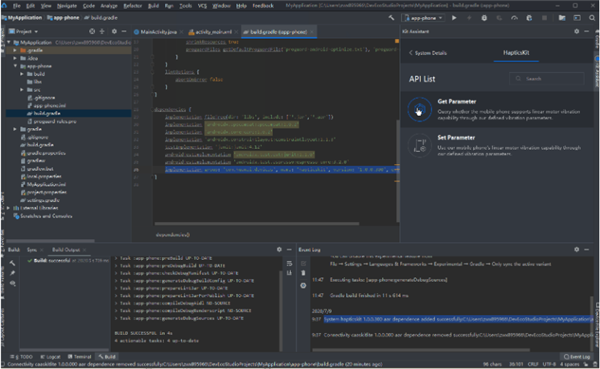Collapse the MyApplication root node
Screen dimensions: 600x369
point(9,42)
